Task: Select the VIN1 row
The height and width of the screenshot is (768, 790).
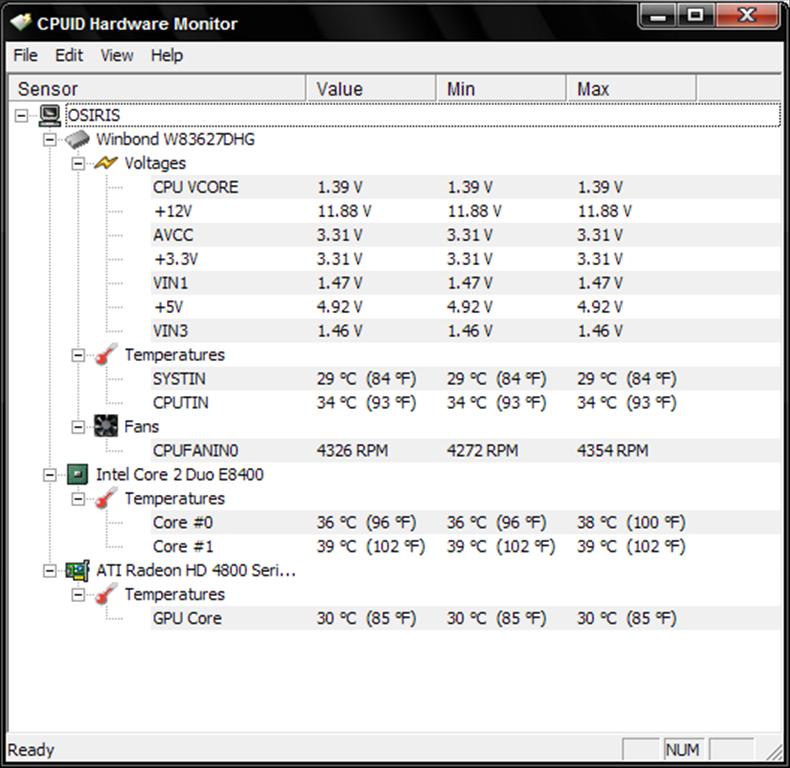Action: (466, 283)
